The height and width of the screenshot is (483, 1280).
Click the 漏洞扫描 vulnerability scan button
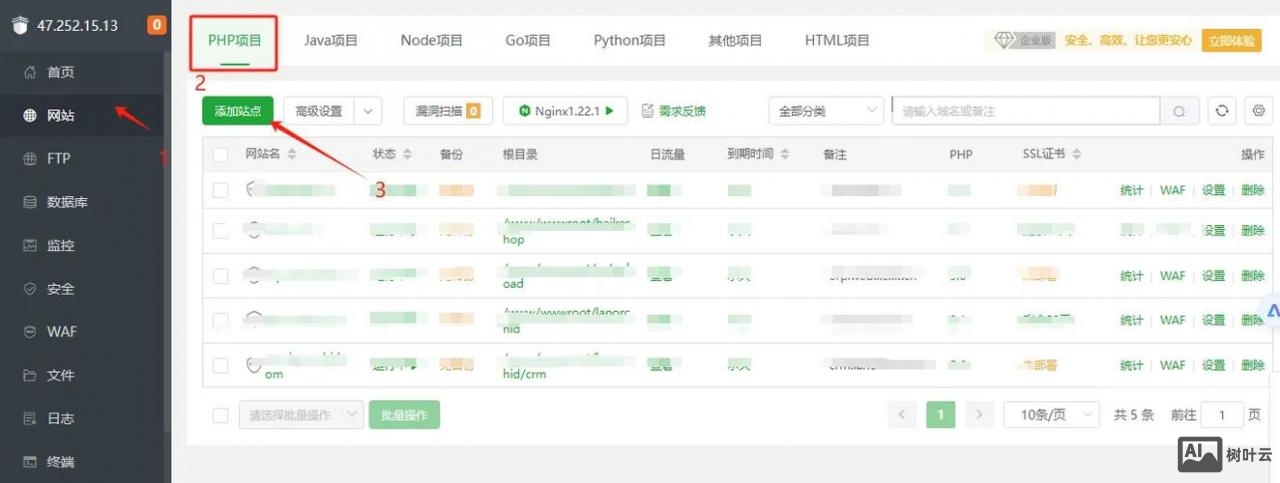click(447, 111)
